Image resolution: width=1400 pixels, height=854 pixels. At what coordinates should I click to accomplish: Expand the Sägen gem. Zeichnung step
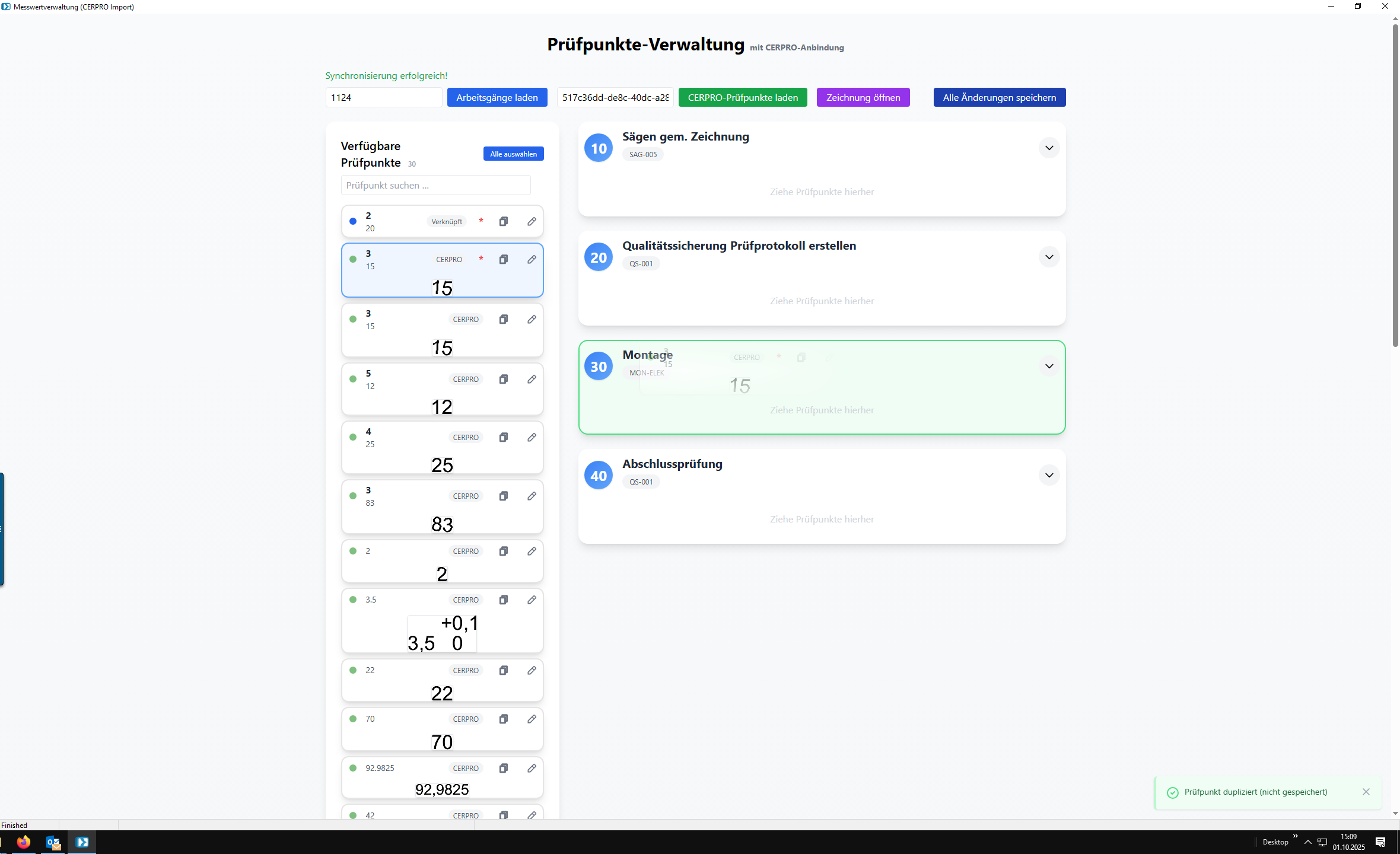click(1049, 148)
